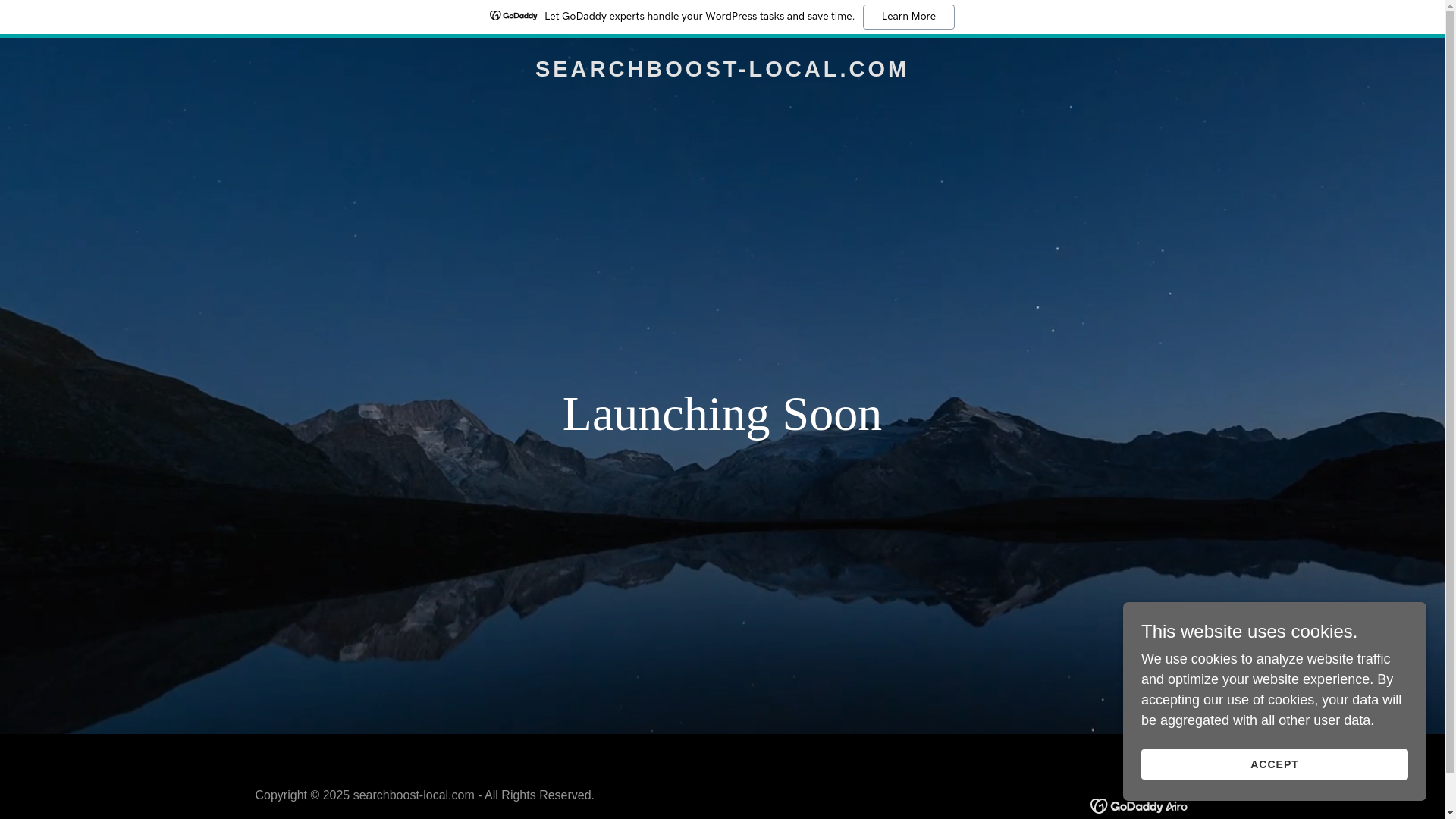
Task: Click the copyright text in the footer
Action: pyautogui.click(x=424, y=795)
